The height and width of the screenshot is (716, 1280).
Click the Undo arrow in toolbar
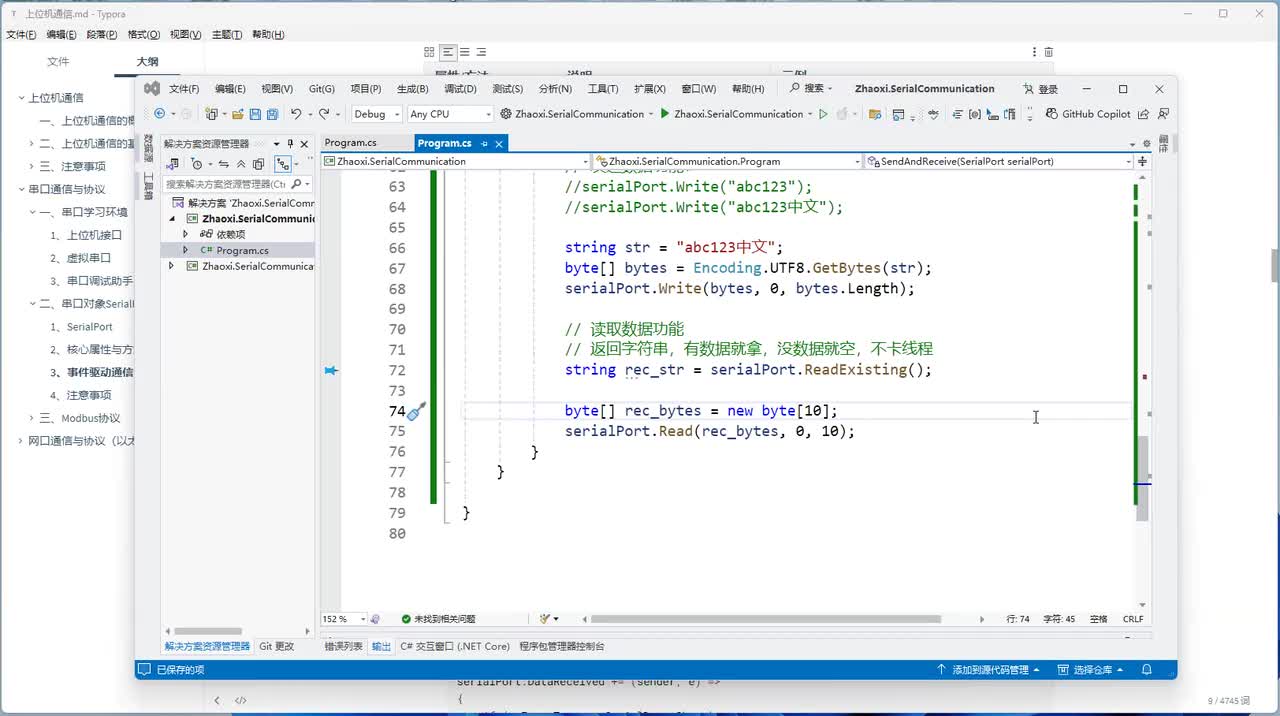tap(296, 114)
